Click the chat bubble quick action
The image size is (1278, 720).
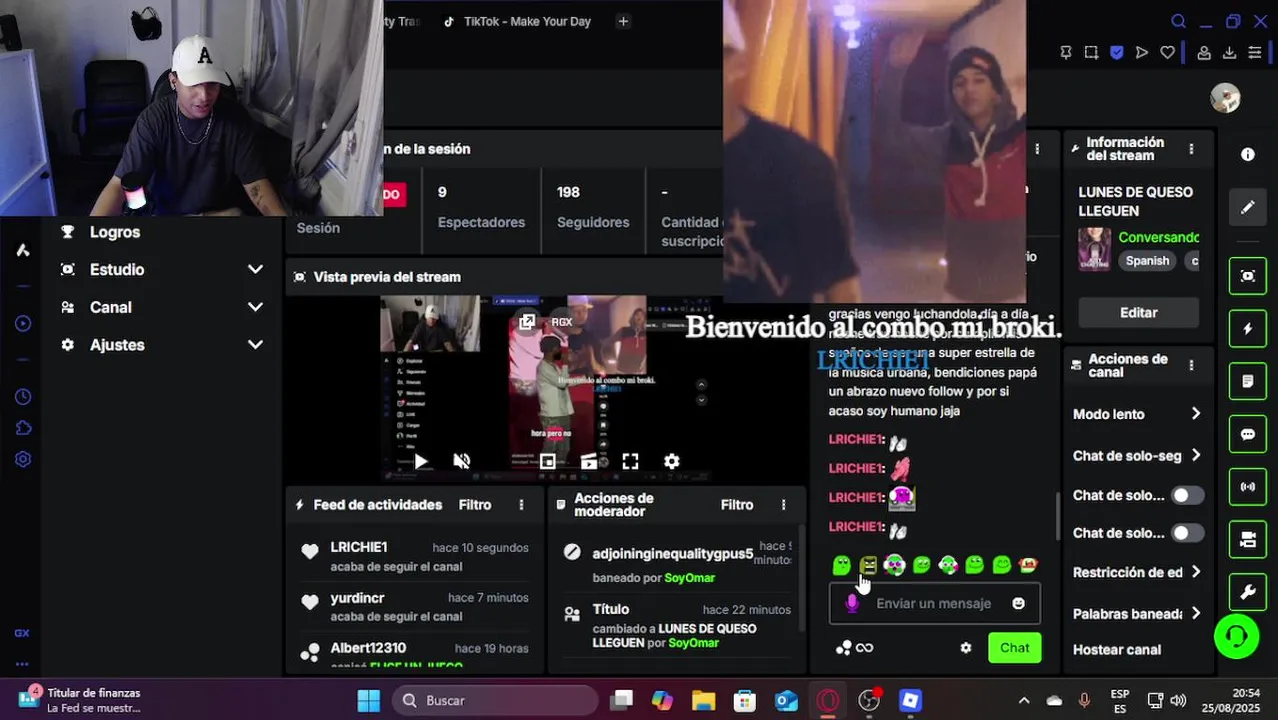click(1247, 435)
